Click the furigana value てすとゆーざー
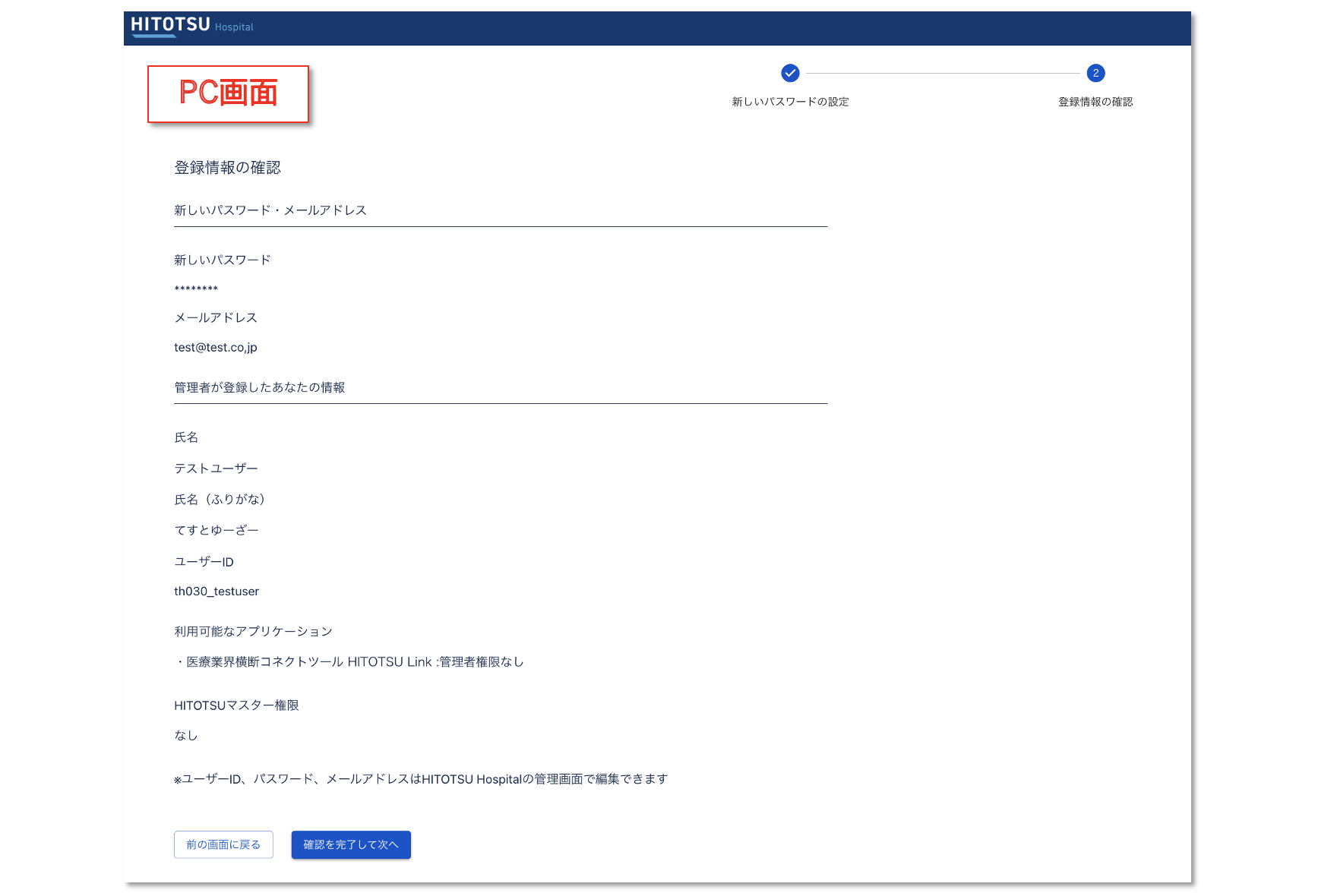This screenshot has height=896, width=1337. coord(217,530)
